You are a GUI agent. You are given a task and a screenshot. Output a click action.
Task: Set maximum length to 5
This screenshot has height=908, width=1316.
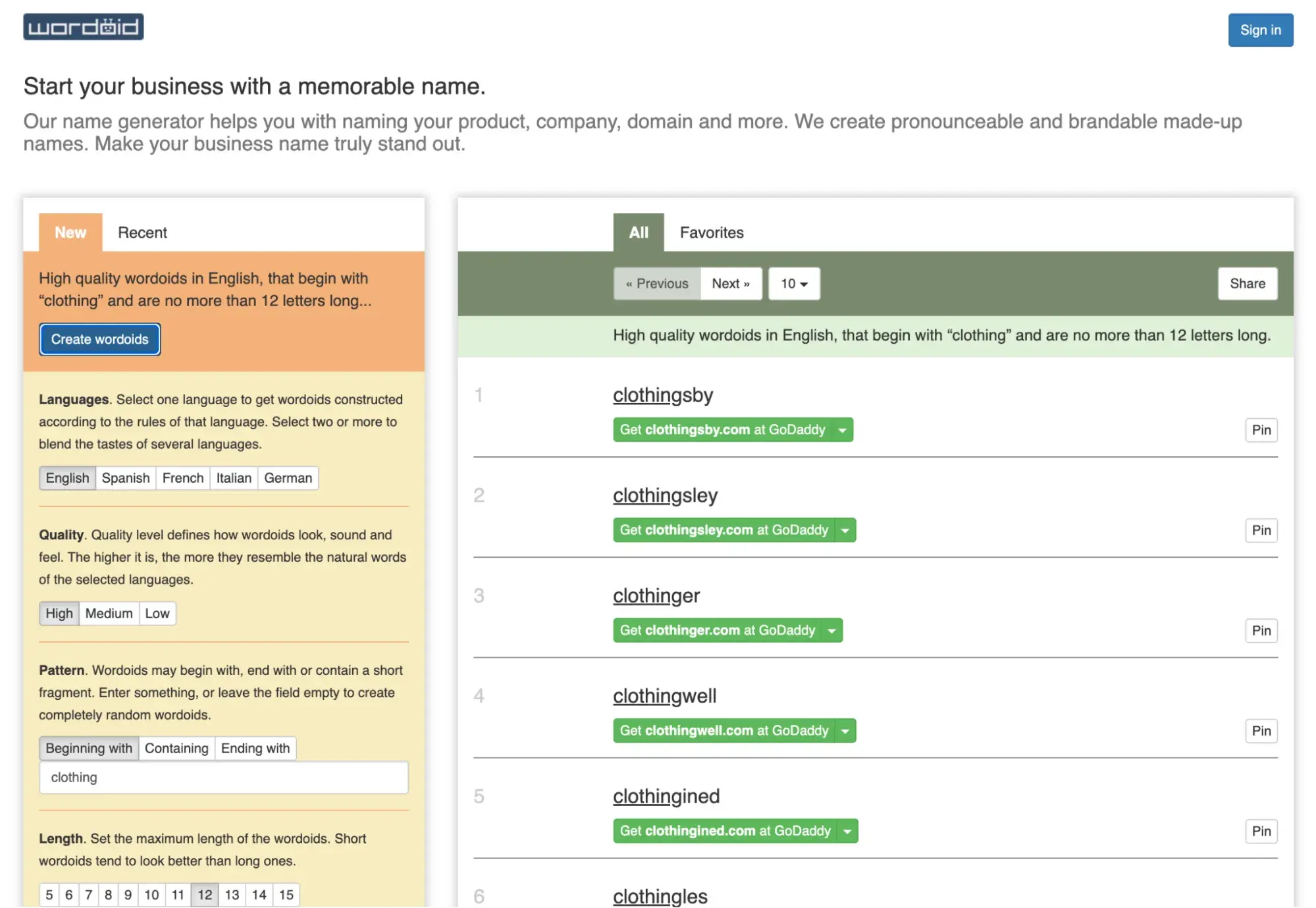(x=49, y=895)
